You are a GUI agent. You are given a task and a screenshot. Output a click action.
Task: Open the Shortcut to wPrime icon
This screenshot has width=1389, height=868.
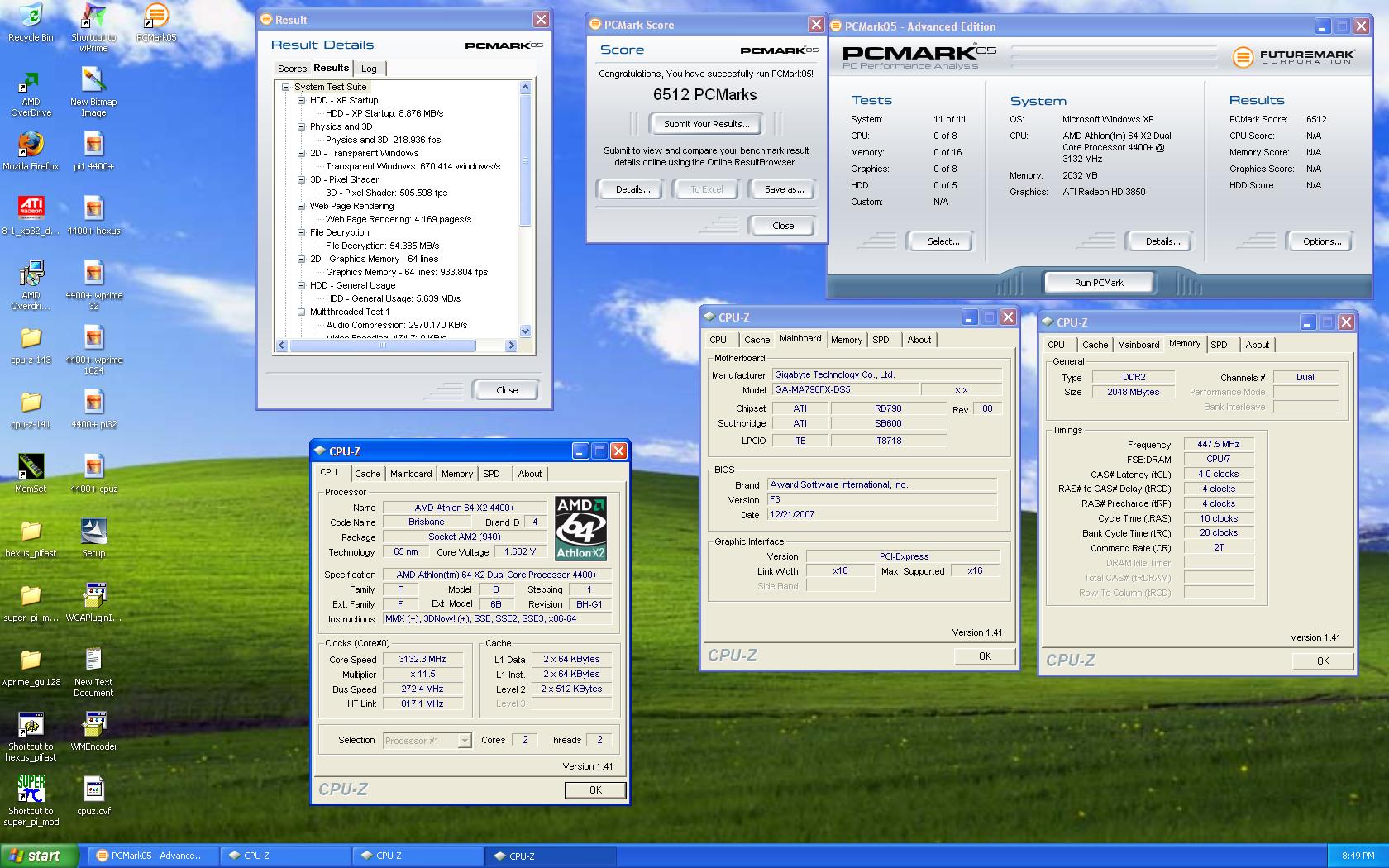click(93, 26)
